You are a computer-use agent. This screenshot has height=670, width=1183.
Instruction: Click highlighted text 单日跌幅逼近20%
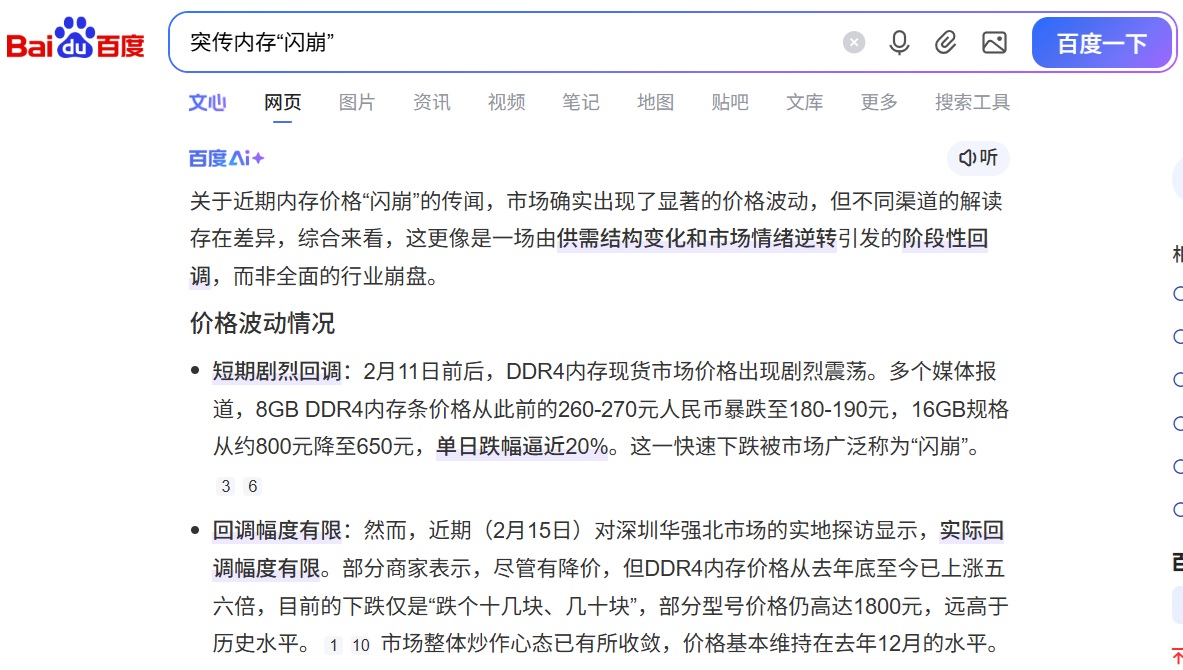tap(522, 447)
